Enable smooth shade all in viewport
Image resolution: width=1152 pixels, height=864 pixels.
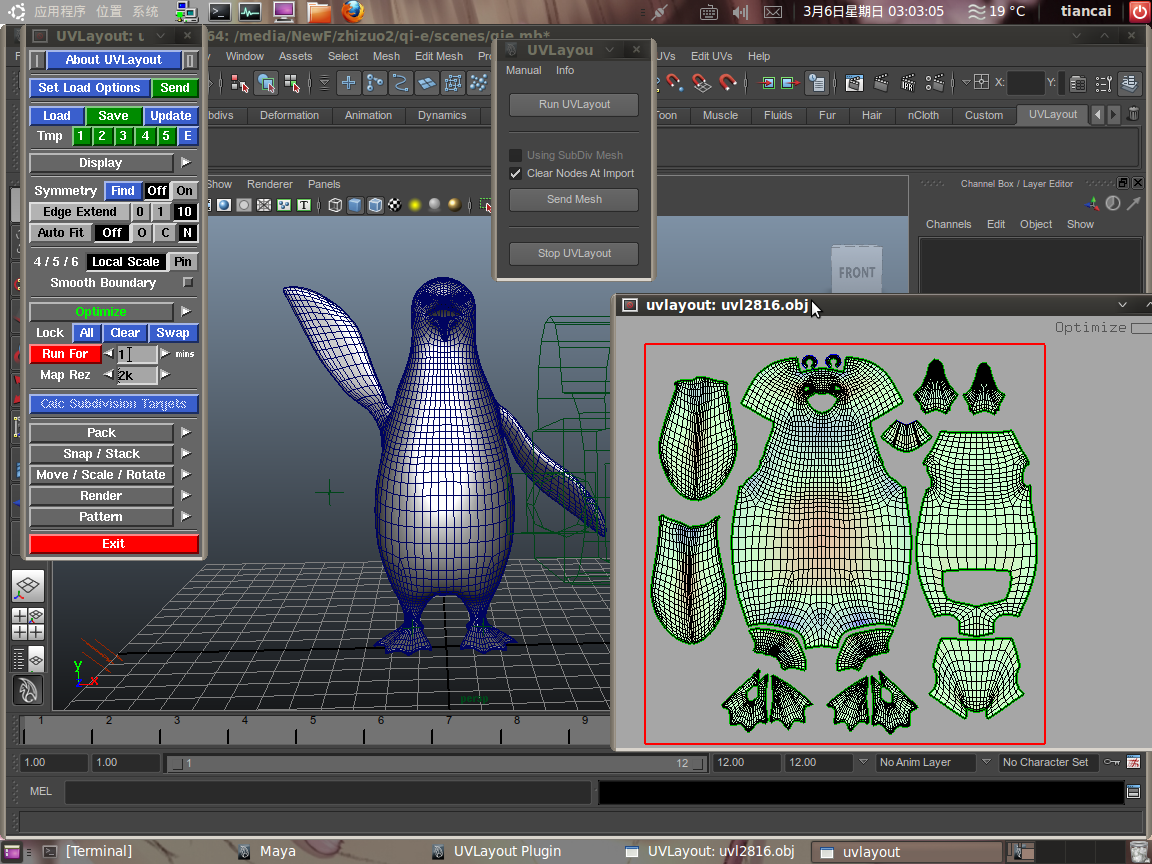click(x=355, y=205)
